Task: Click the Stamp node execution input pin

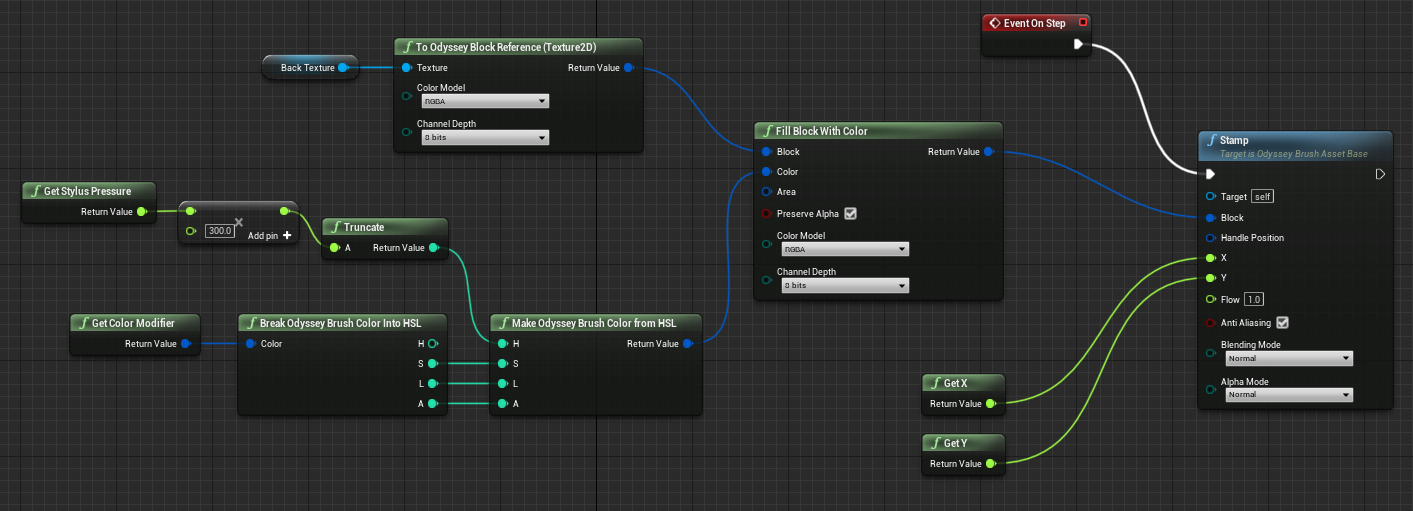Action: click(x=1211, y=174)
